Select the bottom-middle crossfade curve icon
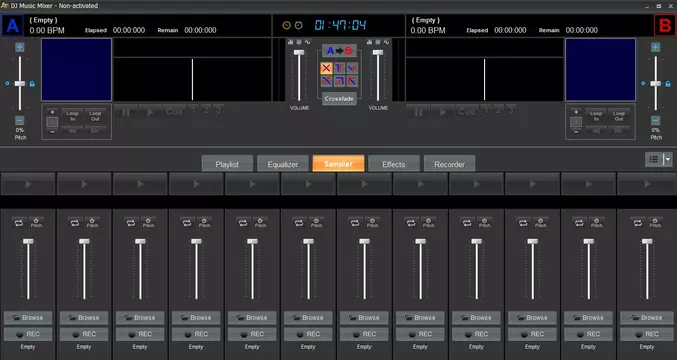This screenshot has height=360, width=677. point(339,81)
